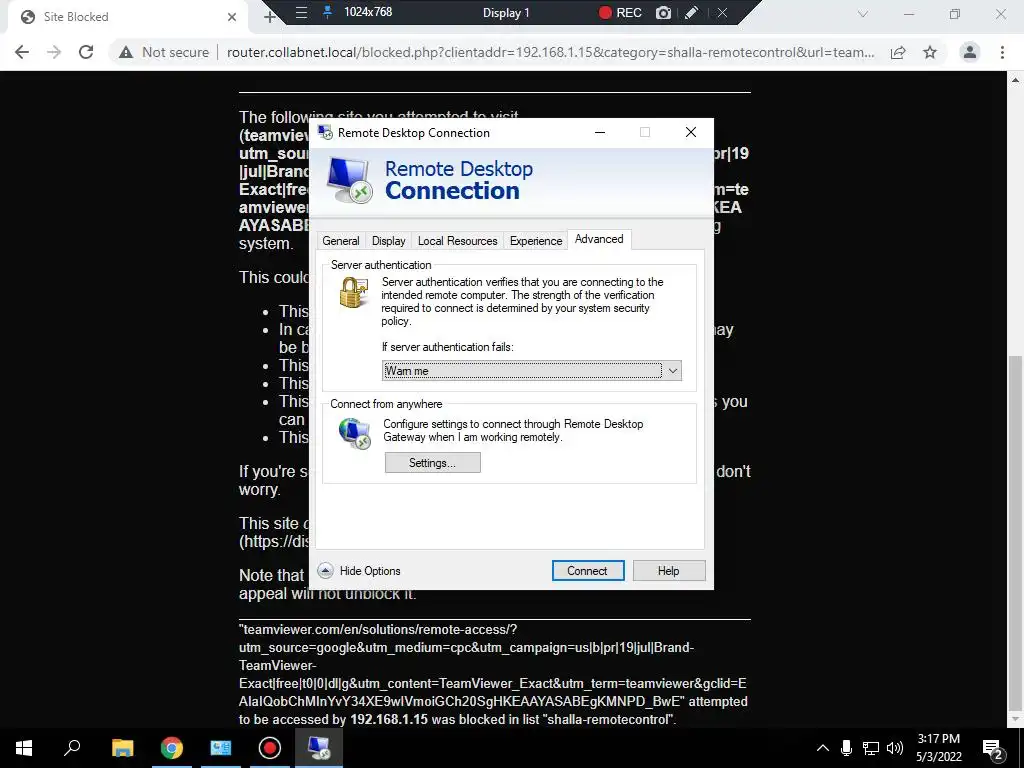
Task: Click the red record app taskbar icon
Action: pyautogui.click(x=270, y=748)
